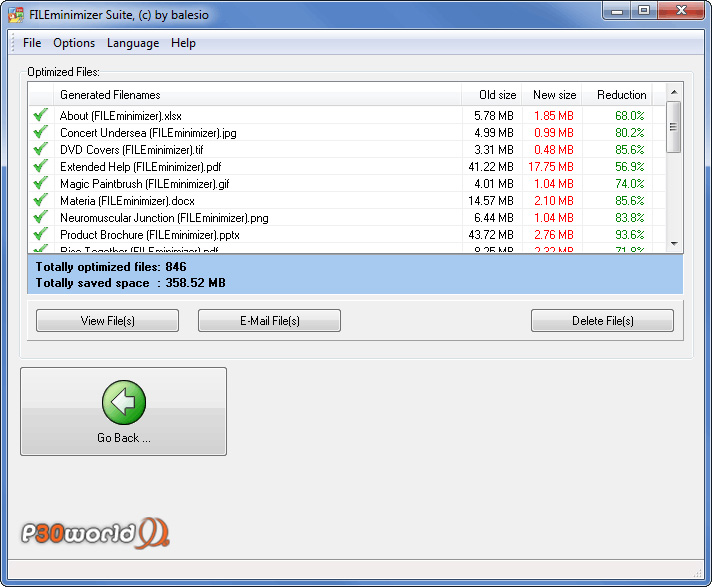Sort by Reduction column header
This screenshot has width=712, height=587.
(x=617, y=95)
